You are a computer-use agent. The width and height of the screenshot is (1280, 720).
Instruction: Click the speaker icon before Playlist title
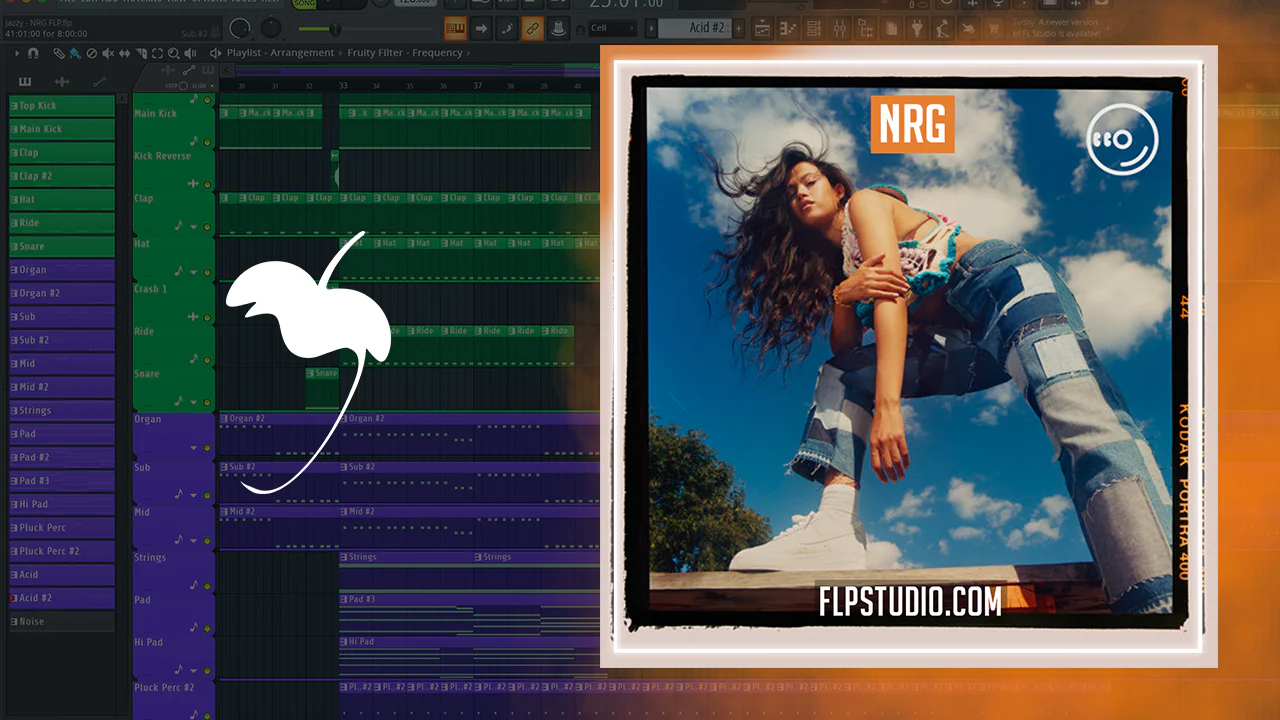215,53
